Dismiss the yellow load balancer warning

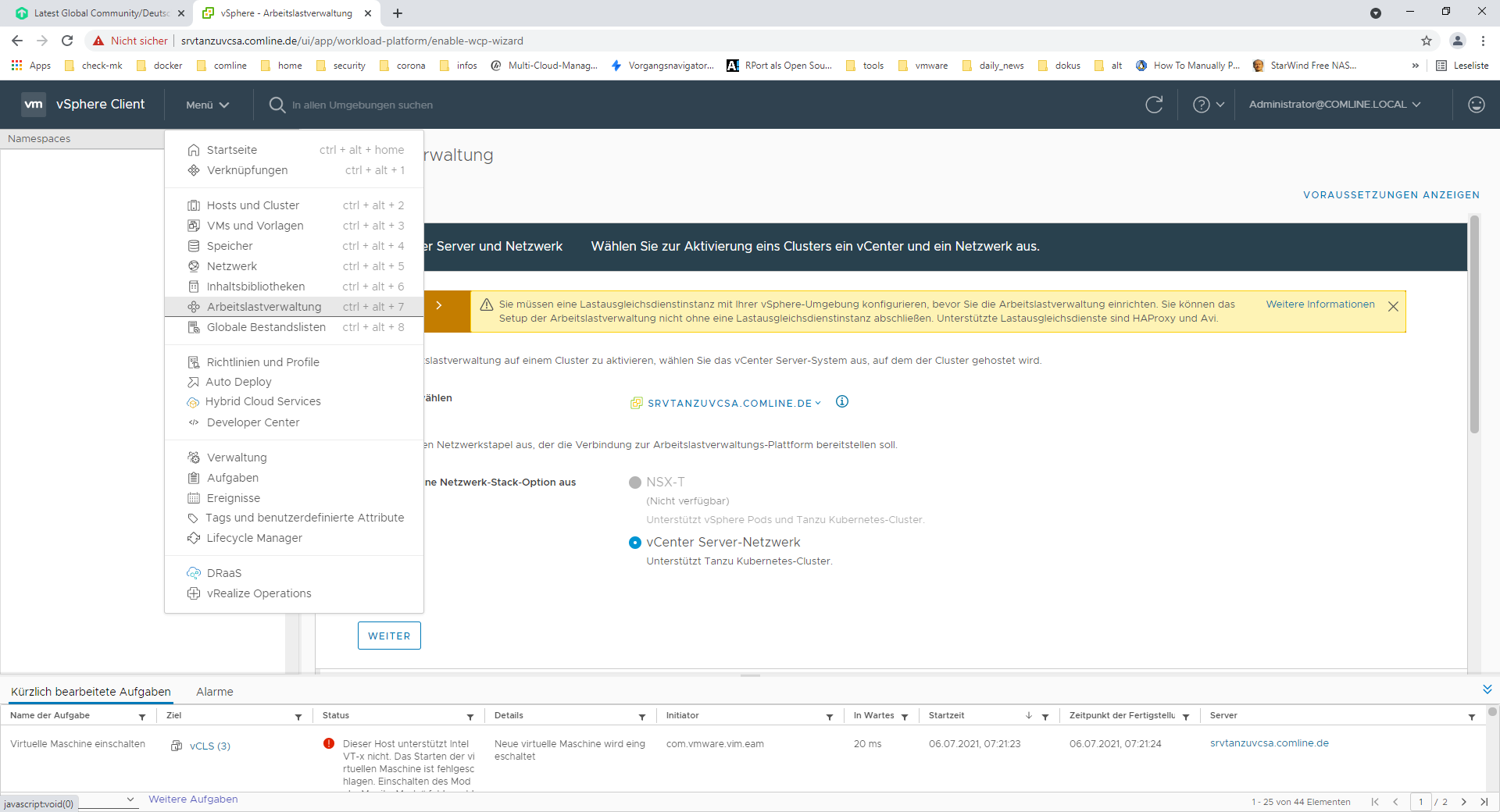(1393, 307)
